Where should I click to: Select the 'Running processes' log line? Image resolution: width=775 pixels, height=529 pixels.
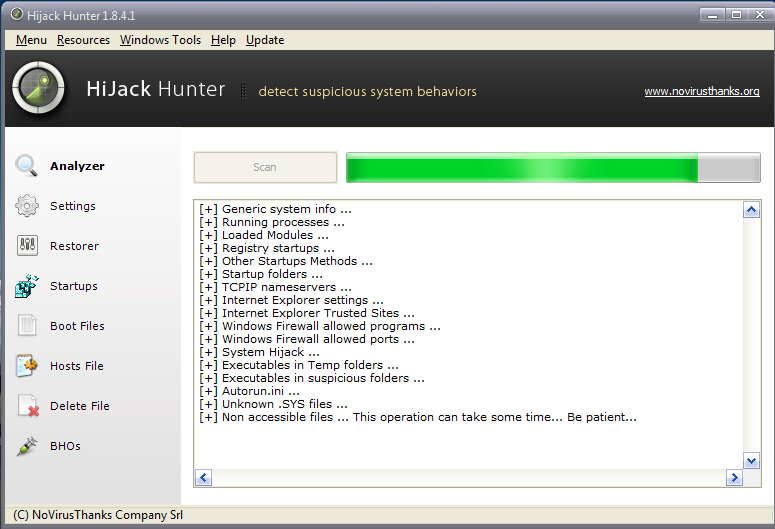[x=272, y=222]
